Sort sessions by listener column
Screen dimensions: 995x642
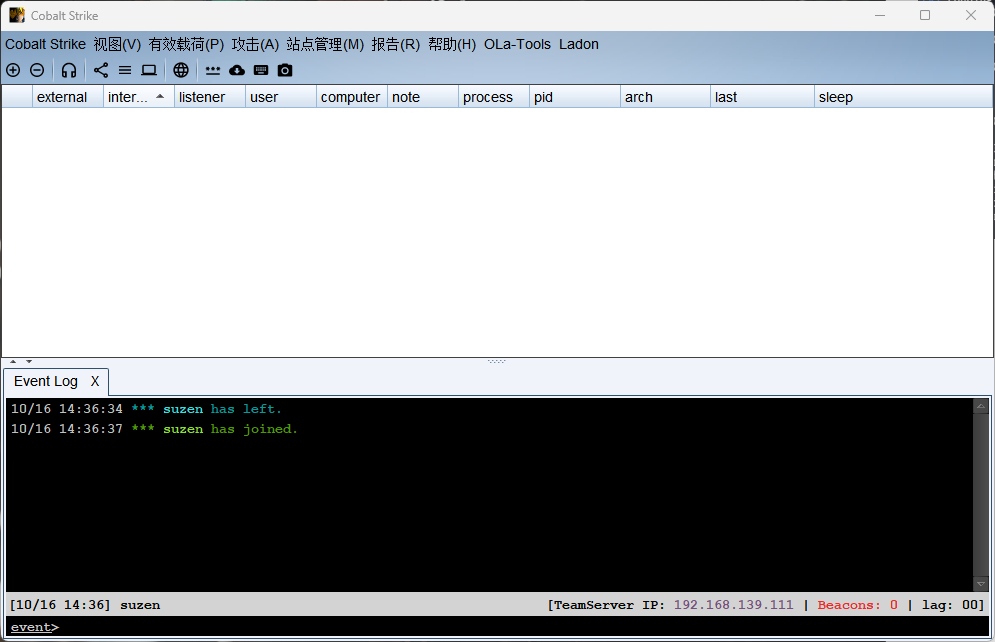pos(210,97)
